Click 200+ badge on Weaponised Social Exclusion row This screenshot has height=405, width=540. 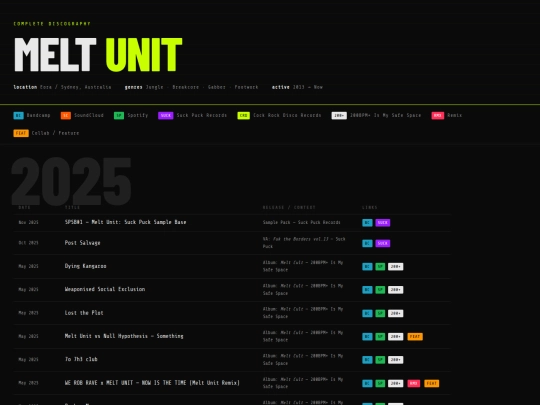(395, 290)
